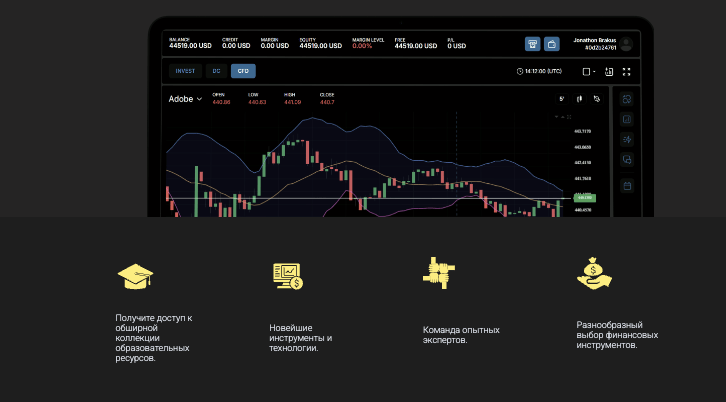Toggle fullscreen mode for the platform

click(627, 71)
